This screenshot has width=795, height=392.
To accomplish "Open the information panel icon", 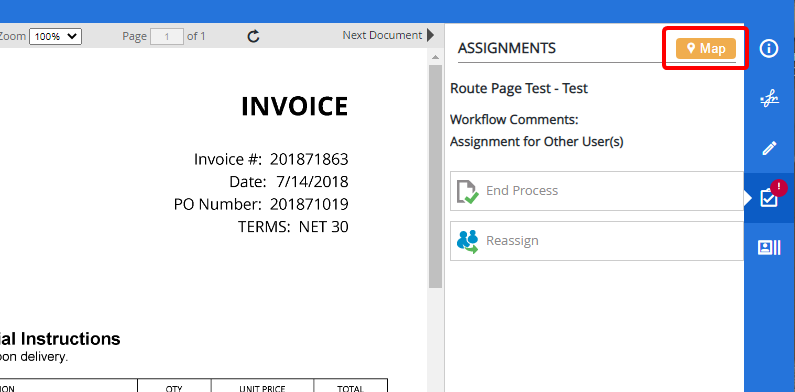I will click(x=769, y=49).
